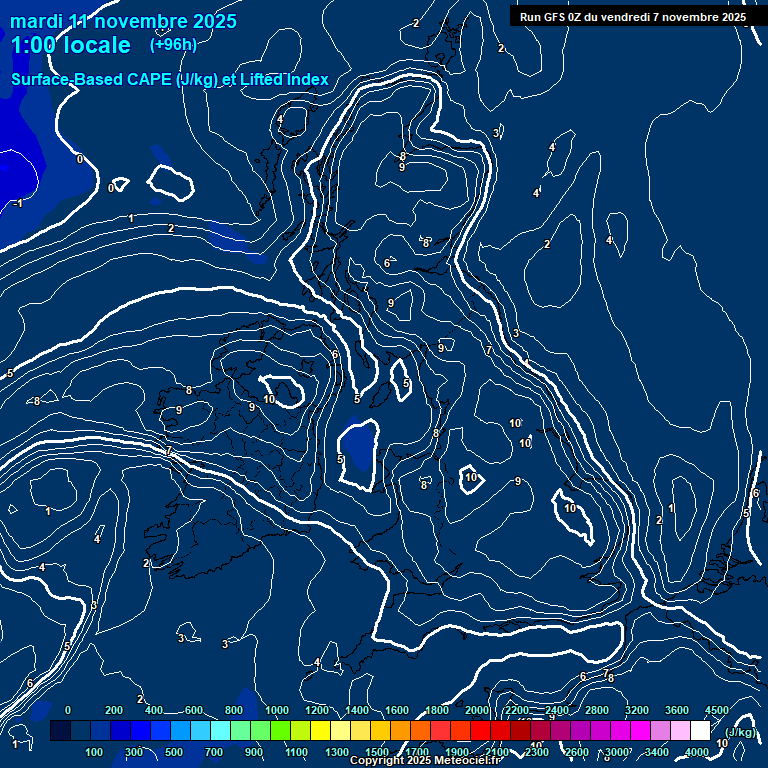Click the '(+96h)' forecast offset label

click(x=173, y=45)
